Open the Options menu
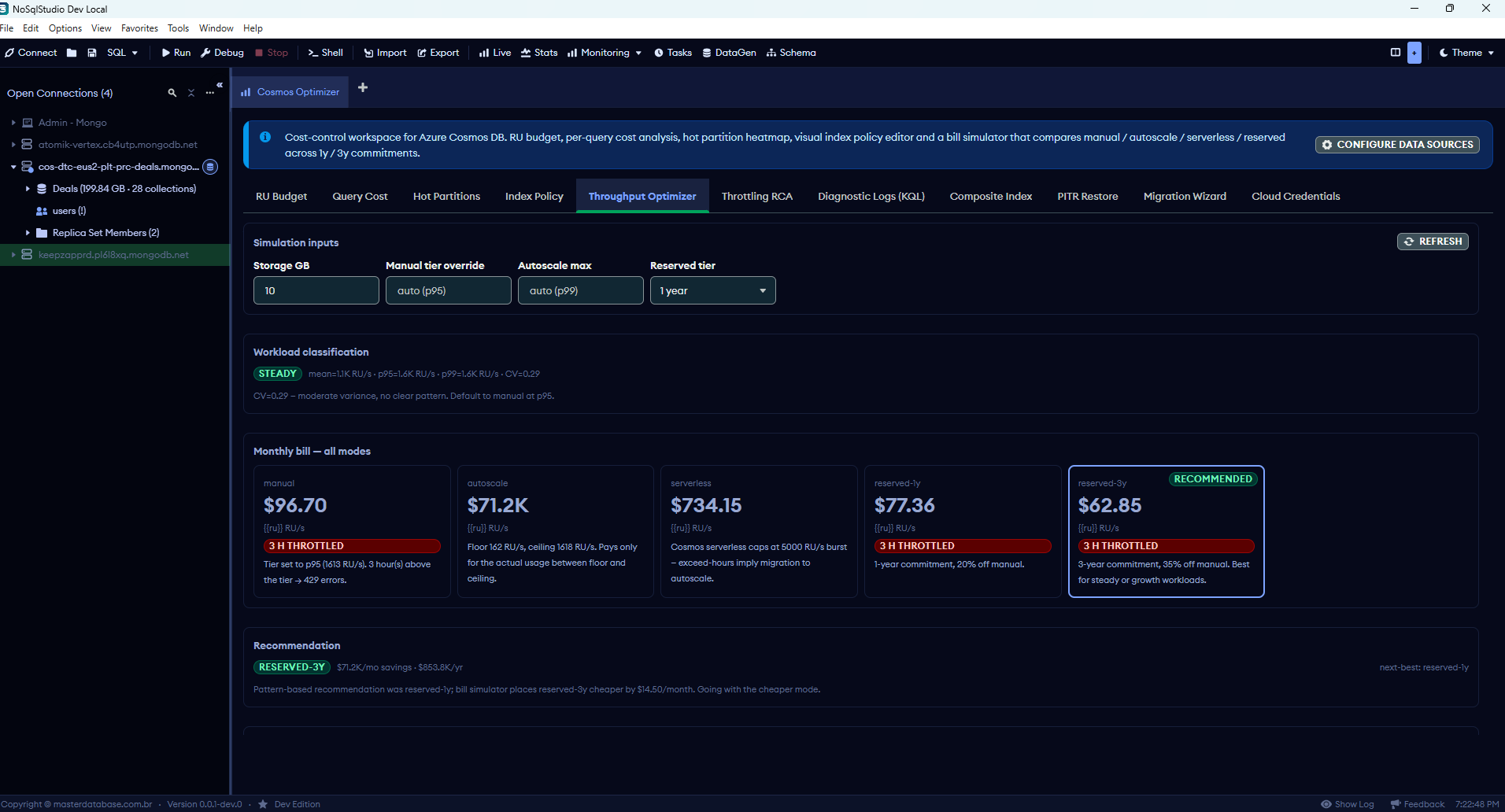The height and width of the screenshot is (812, 1505). [65, 28]
